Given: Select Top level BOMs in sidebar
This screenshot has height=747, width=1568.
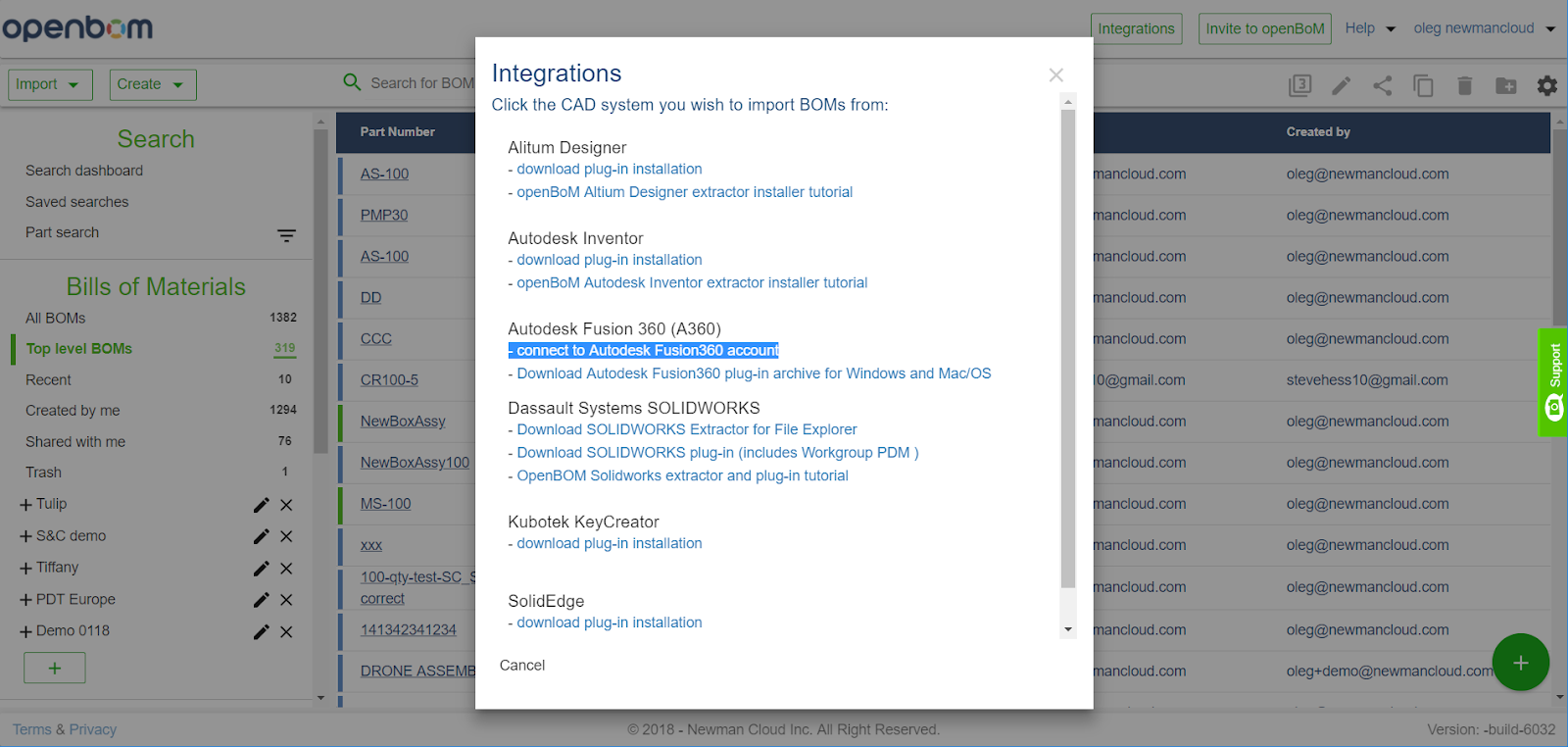Looking at the screenshot, I should click(79, 348).
